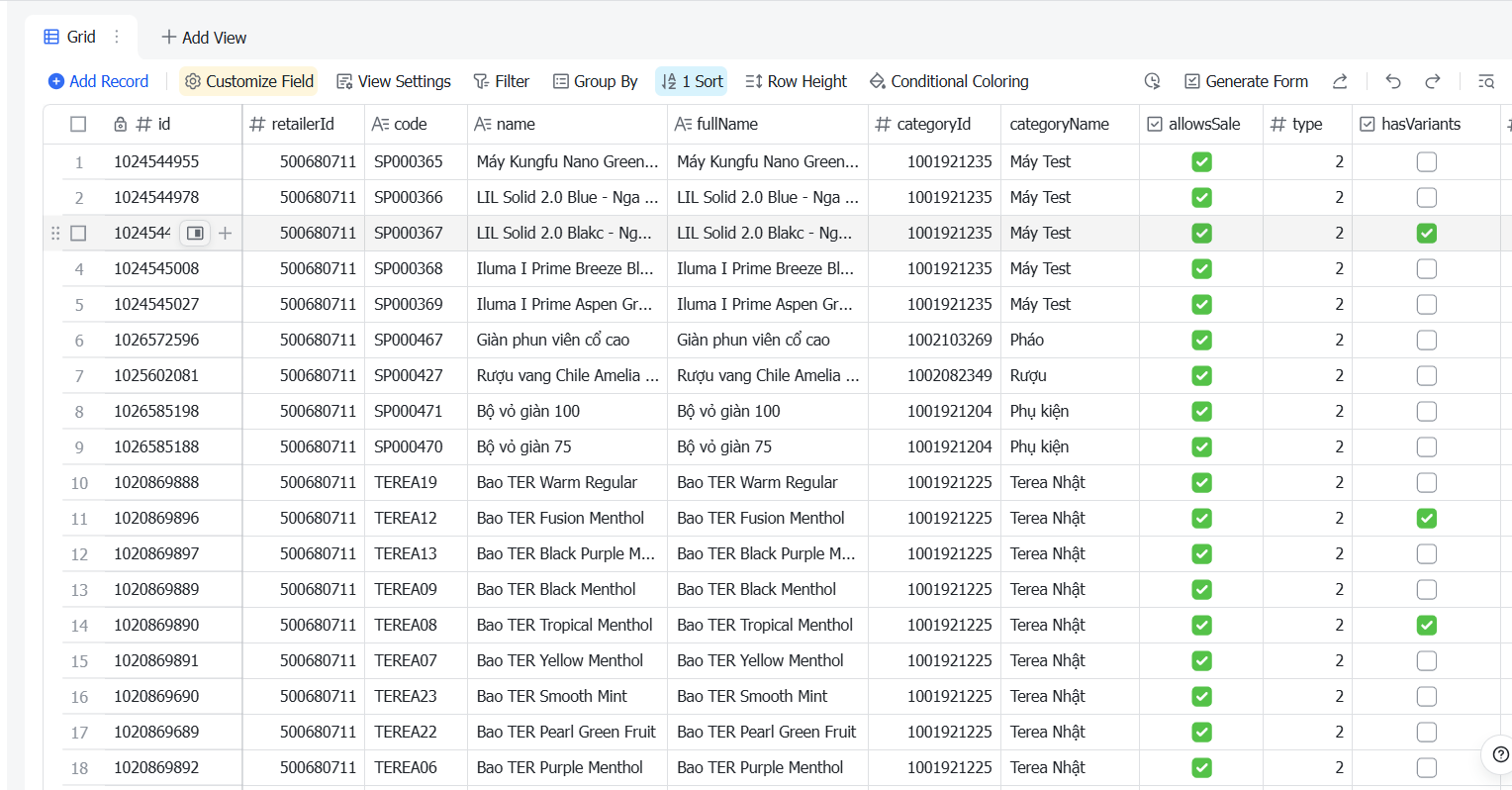Toggle allowsSale for Giàn phun viên cổ cao
Image resolution: width=1512 pixels, height=790 pixels.
pos(1201,340)
